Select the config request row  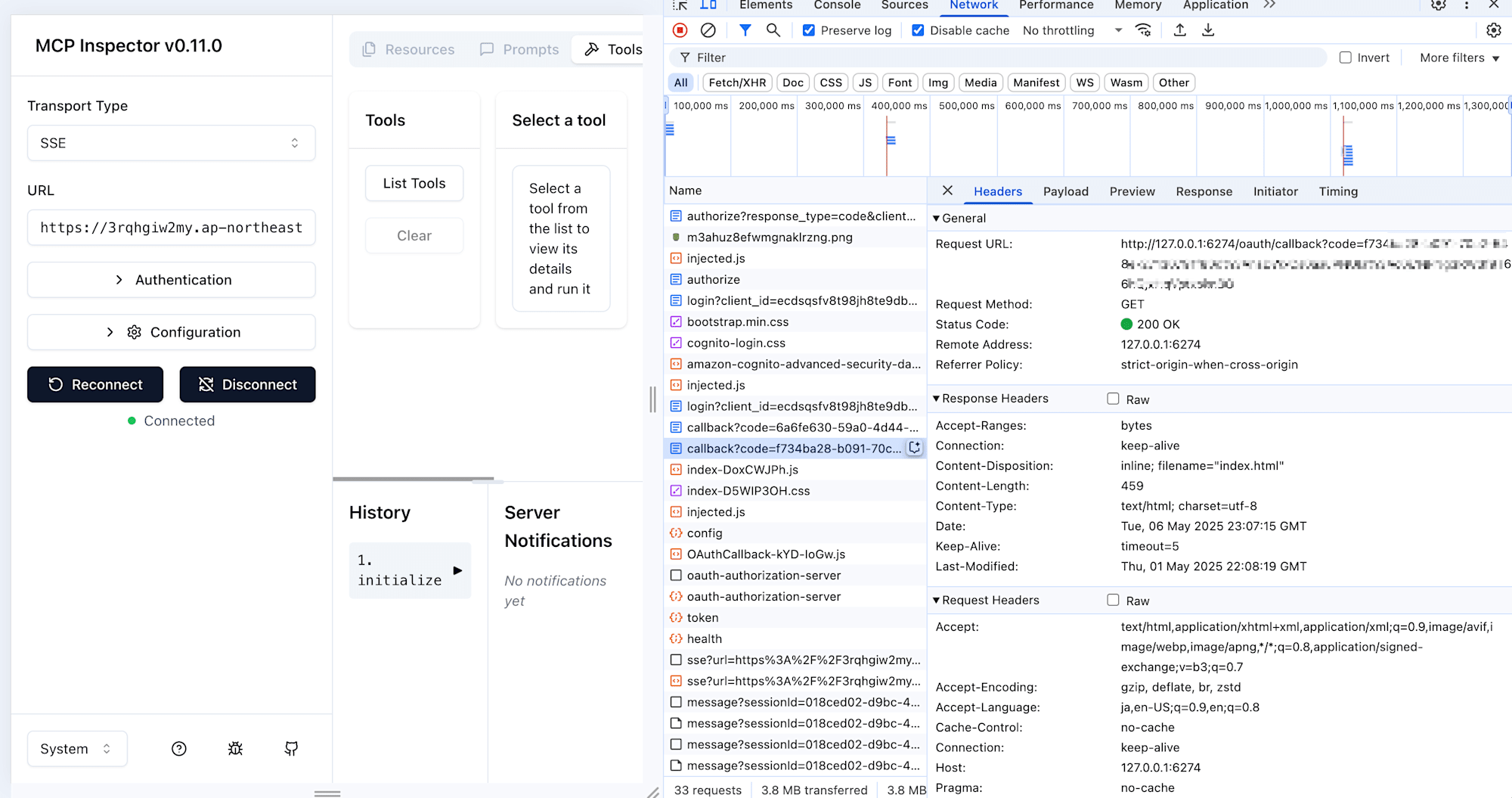[795, 533]
